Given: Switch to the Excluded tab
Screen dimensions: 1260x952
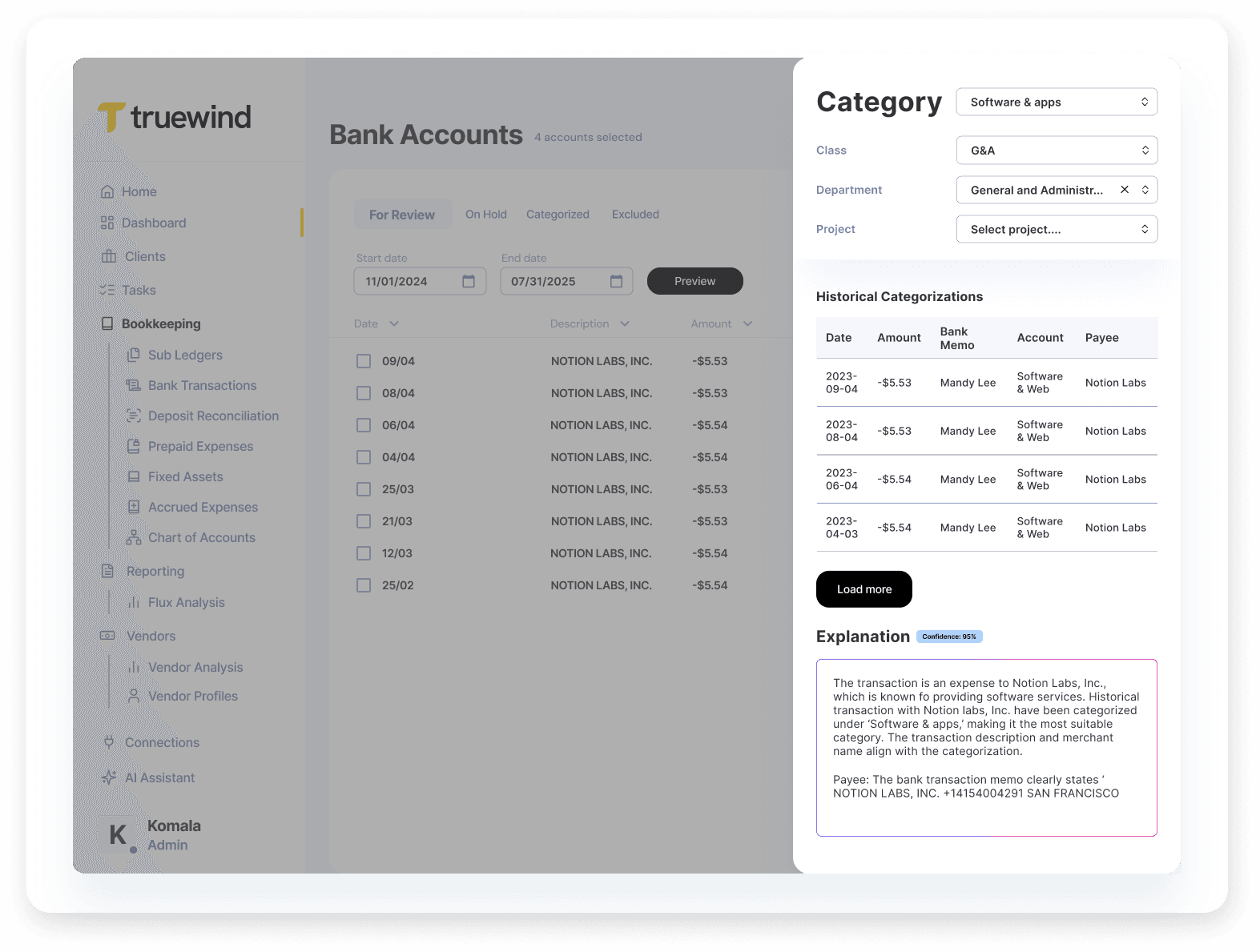Looking at the screenshot, I should point(635,215).
